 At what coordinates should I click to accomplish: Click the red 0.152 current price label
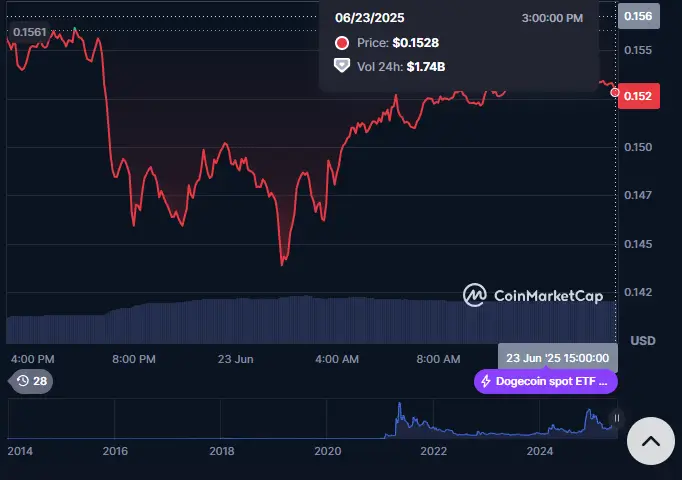point(637,96)
